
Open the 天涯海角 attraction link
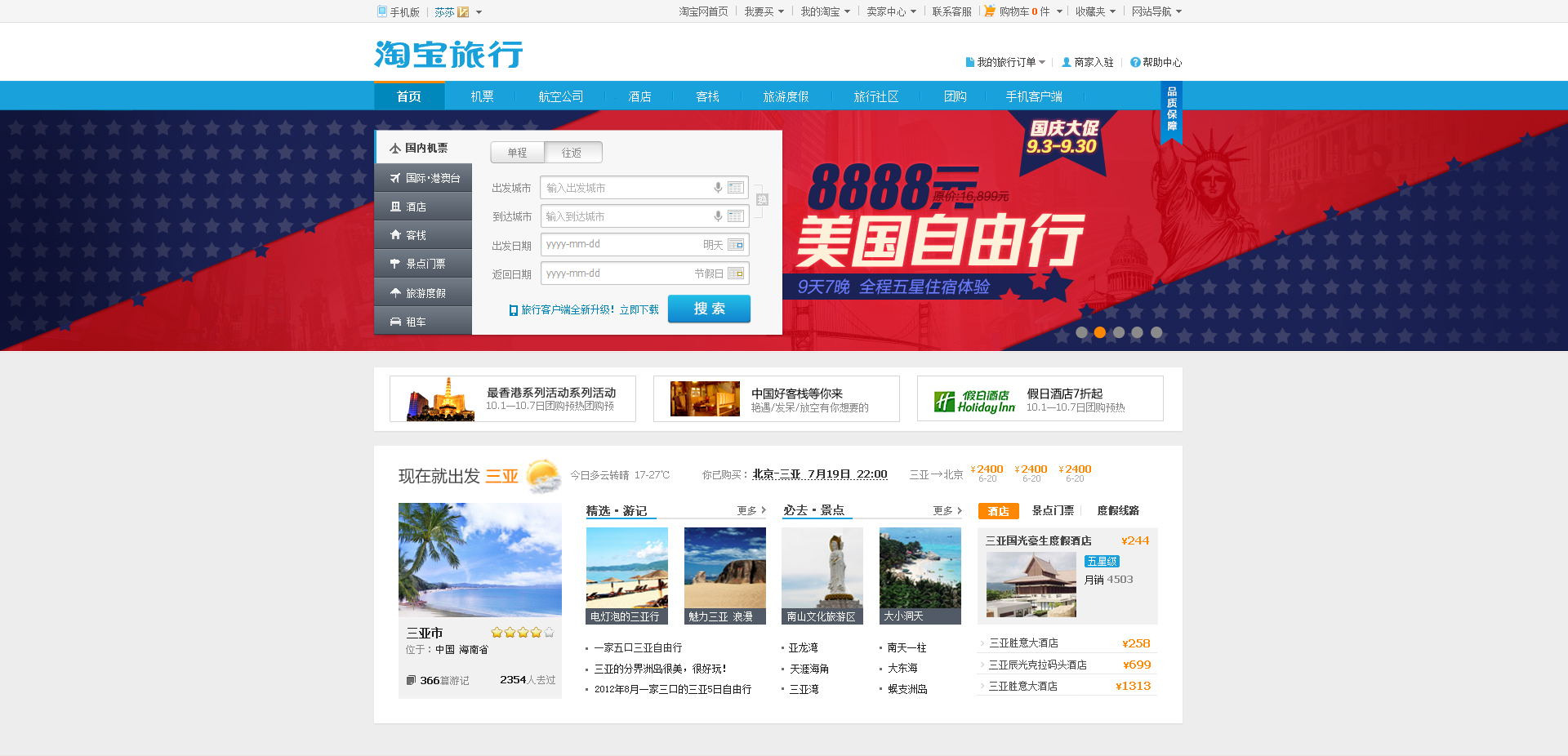[809, 669]
